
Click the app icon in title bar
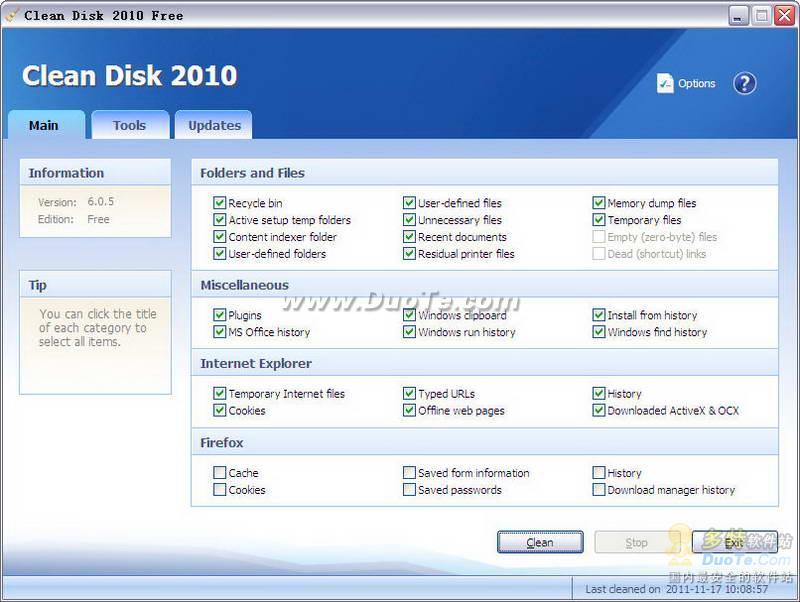pos(11,15)
